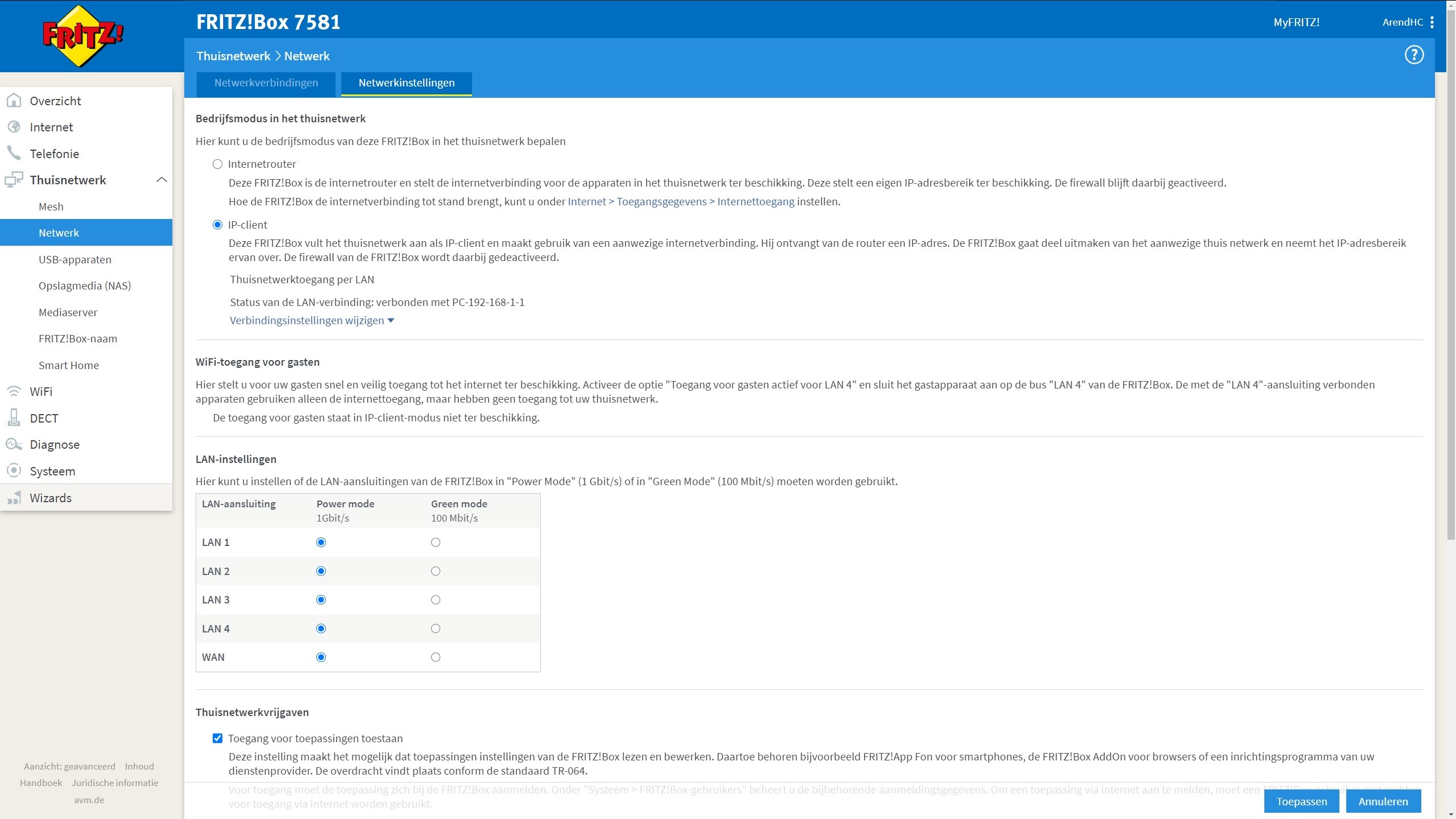
Task: Switch to the Netwerkverbindingen tab
Action: (266, 83)
